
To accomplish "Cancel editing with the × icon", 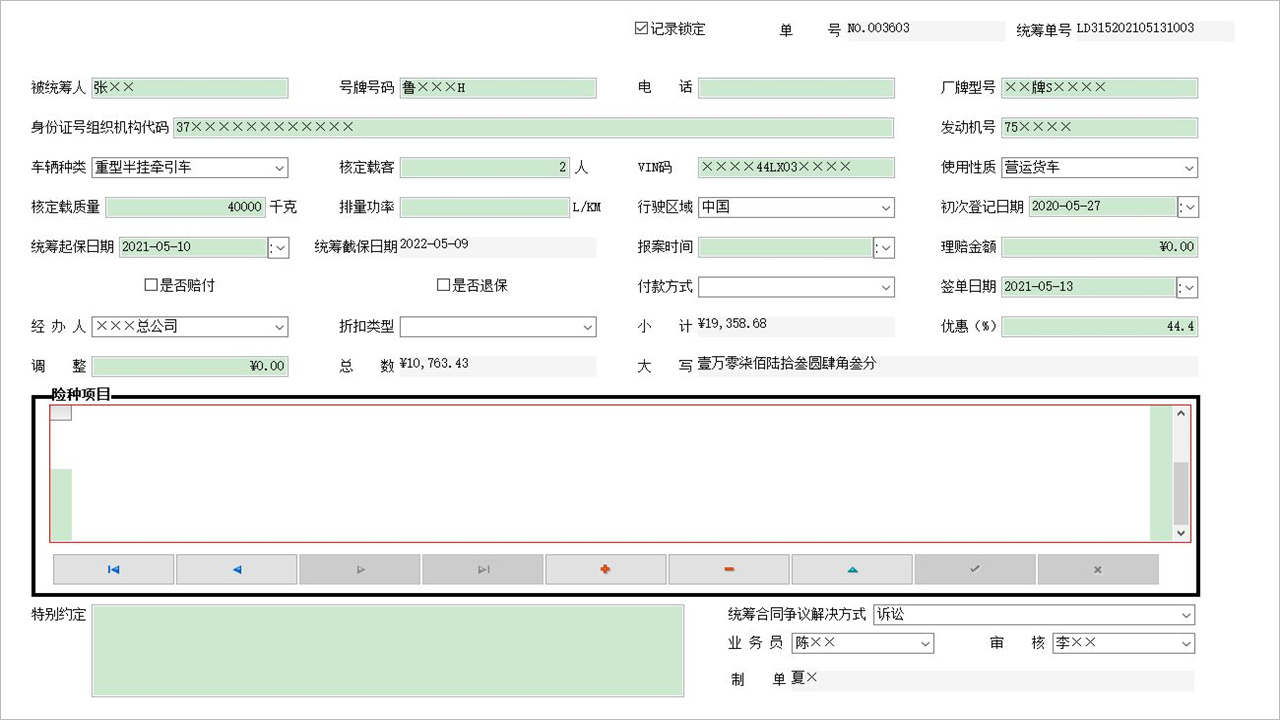I will tap(1097, 568).
